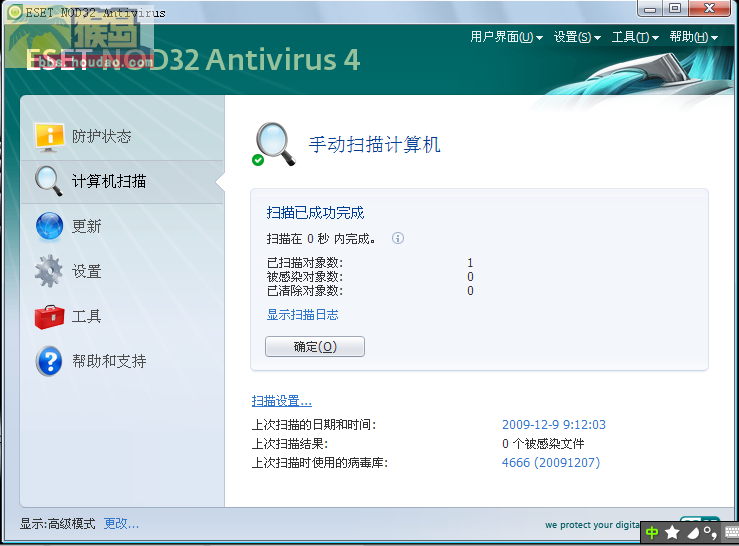Open the 帮助(H) dropdown menu

(x=693, y=37)
